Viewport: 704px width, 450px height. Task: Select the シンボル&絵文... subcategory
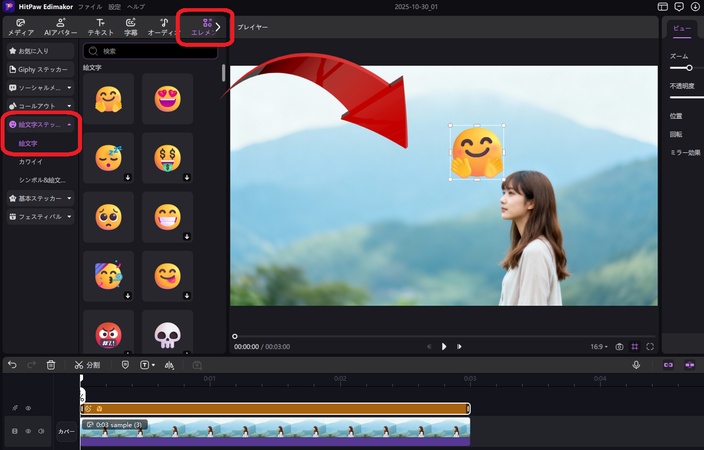point(42,180)
